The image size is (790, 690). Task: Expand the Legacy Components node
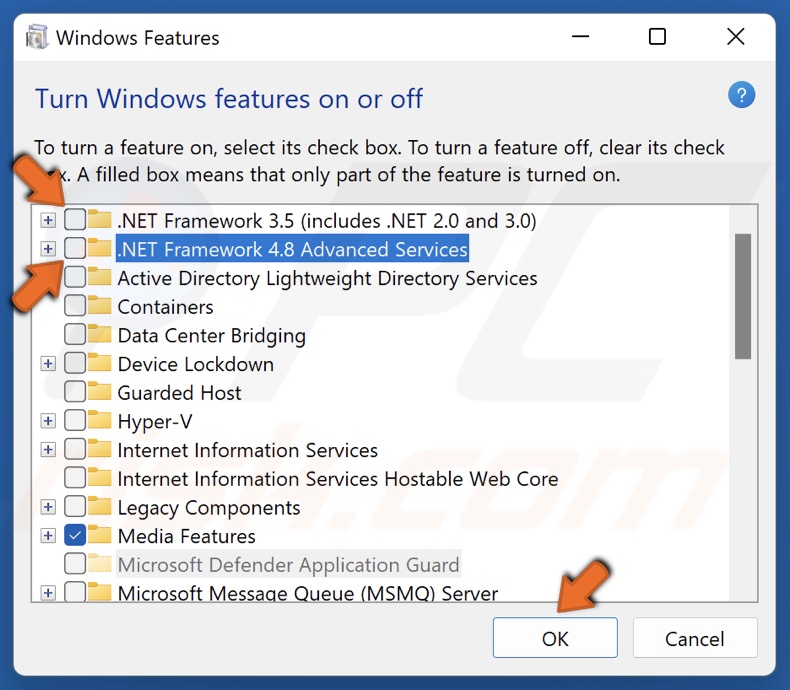pos(48,507)
